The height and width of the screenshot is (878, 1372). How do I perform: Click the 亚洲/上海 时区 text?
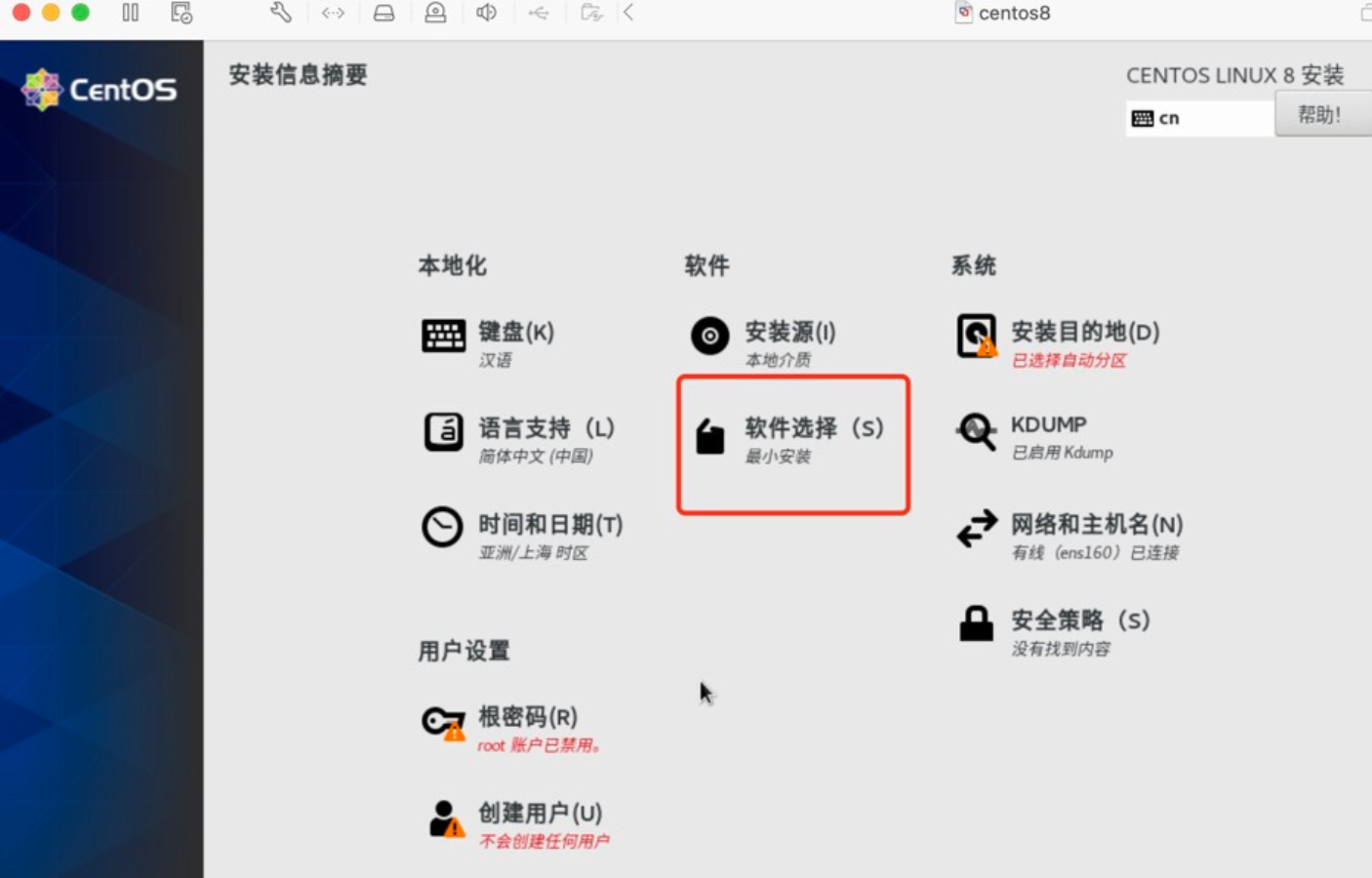[533, 552]
